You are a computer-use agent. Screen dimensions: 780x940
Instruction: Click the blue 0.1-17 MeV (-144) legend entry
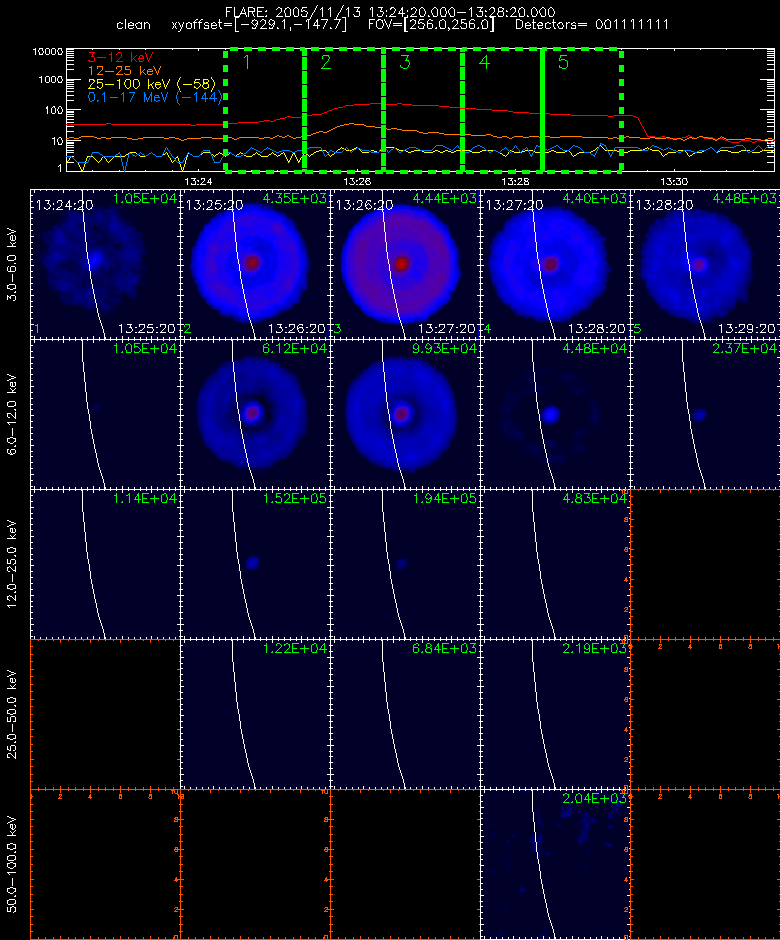[x=155, y=97]
